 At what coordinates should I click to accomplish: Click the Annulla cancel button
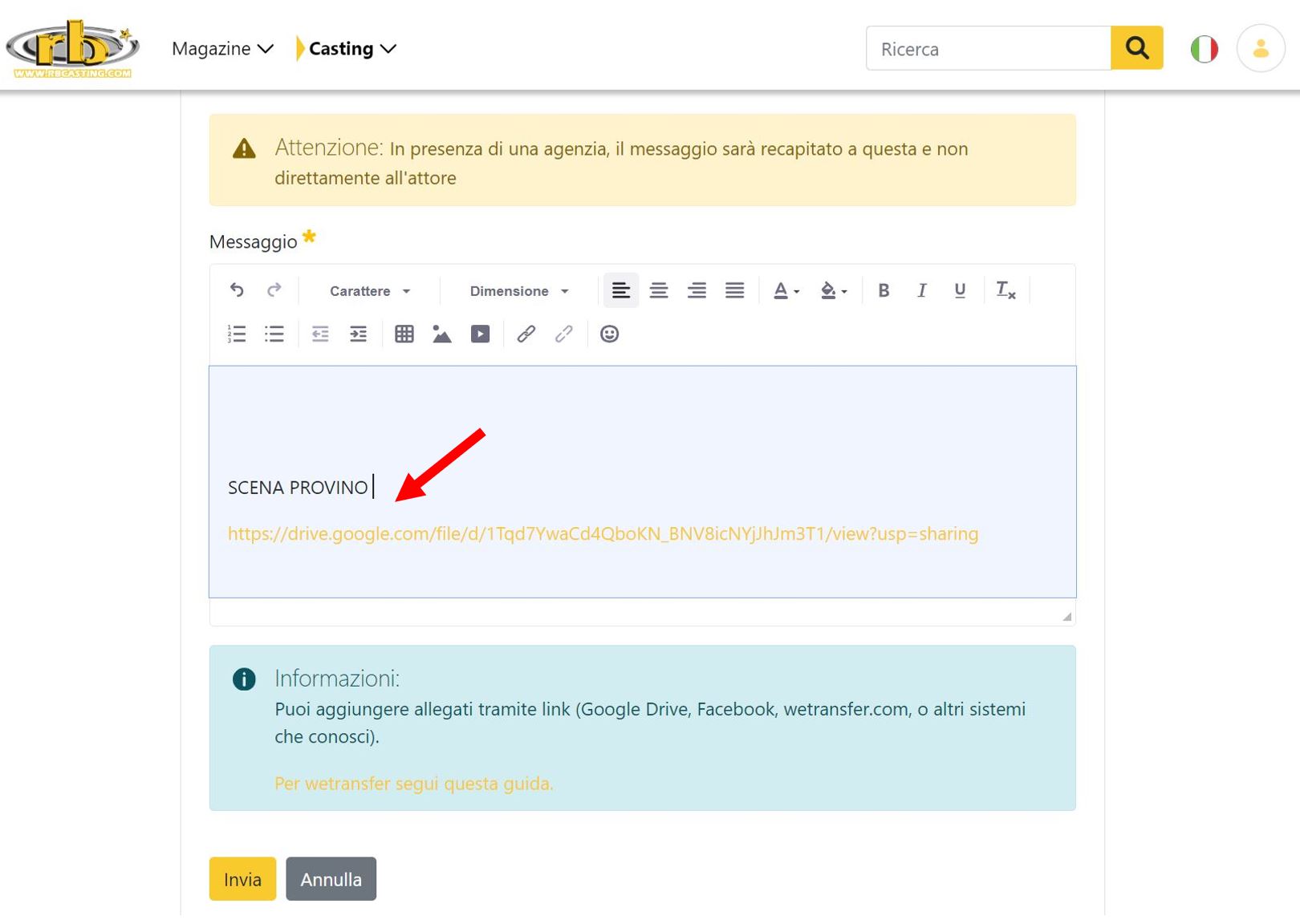click(331, 879)
